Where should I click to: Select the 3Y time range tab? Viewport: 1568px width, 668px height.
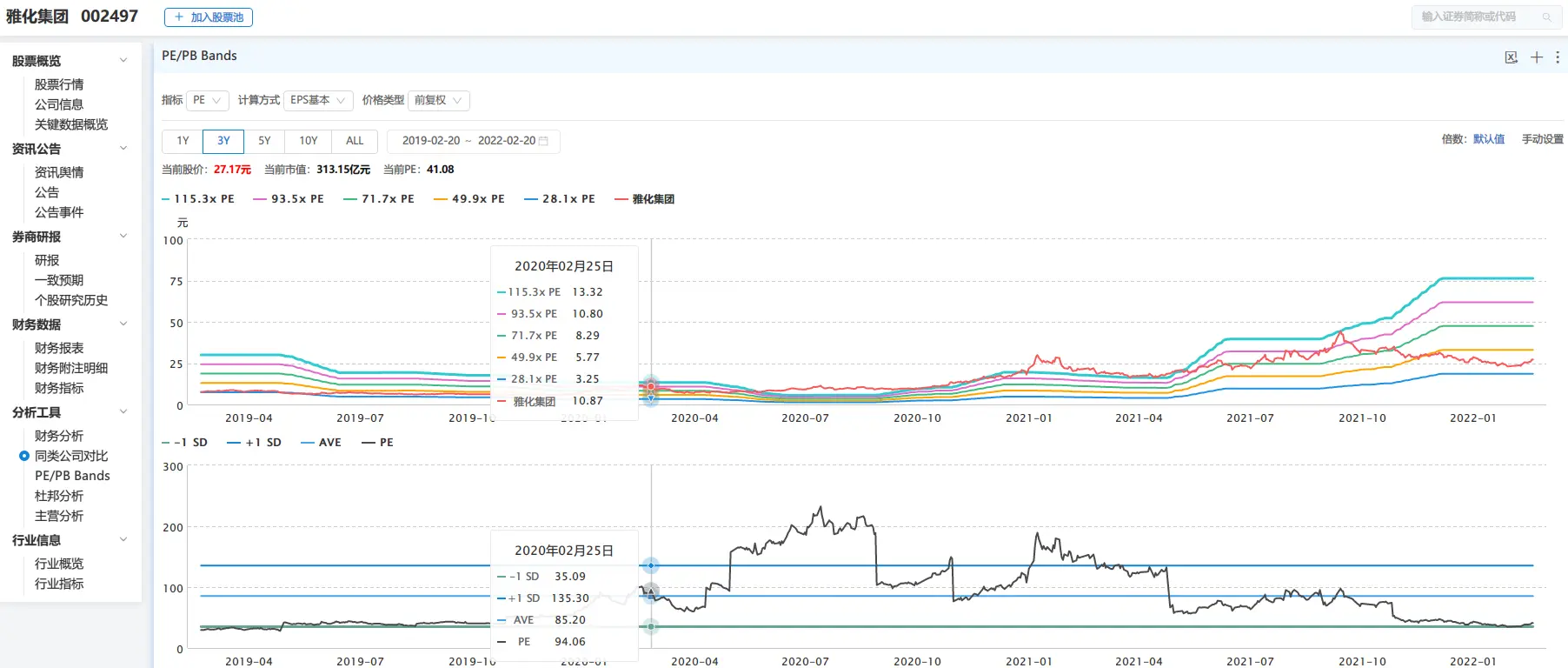pyautogui.click(x=223, y=141)
